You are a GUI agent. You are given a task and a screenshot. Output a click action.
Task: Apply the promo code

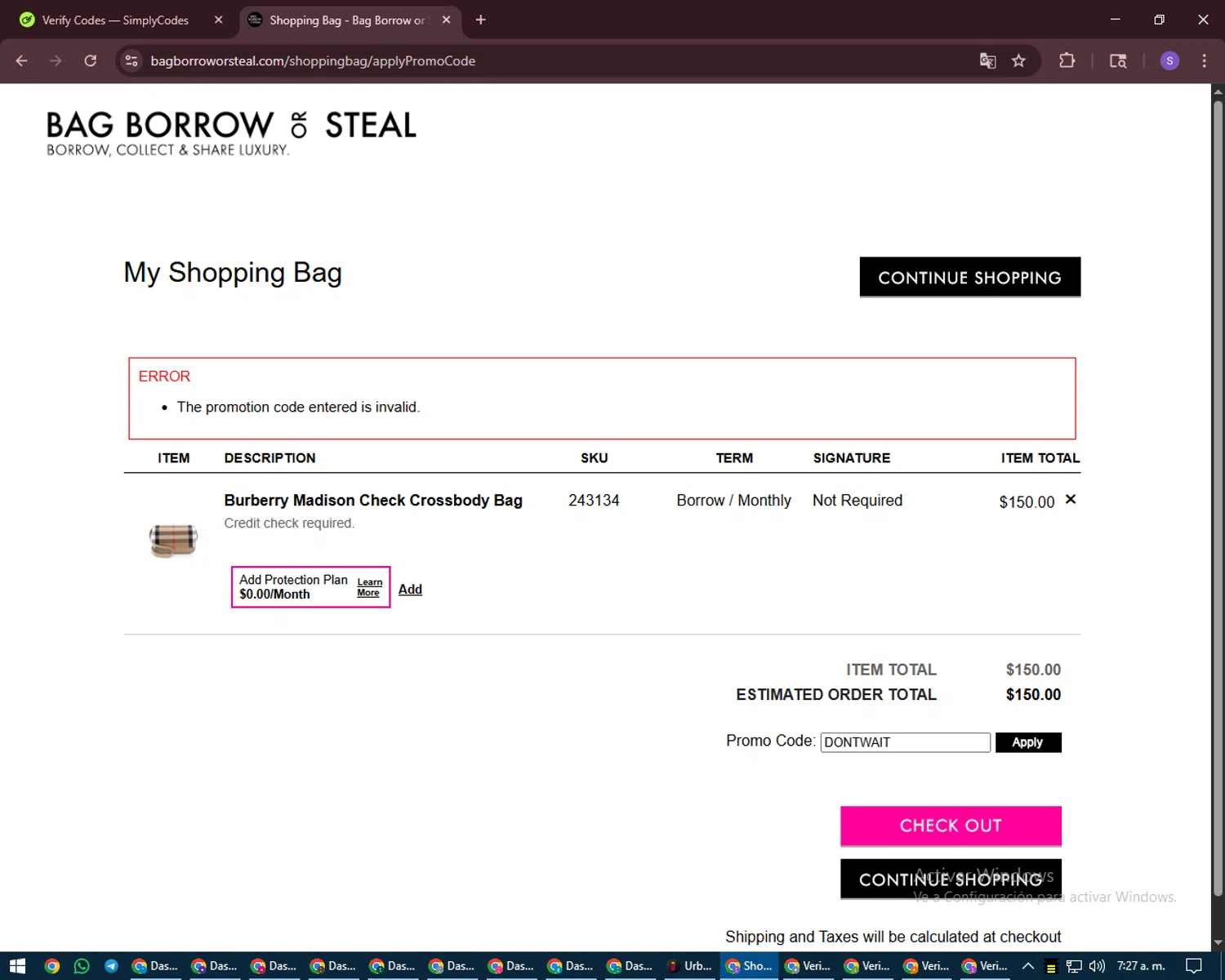pyautogui.click(x=1027, y=742)
